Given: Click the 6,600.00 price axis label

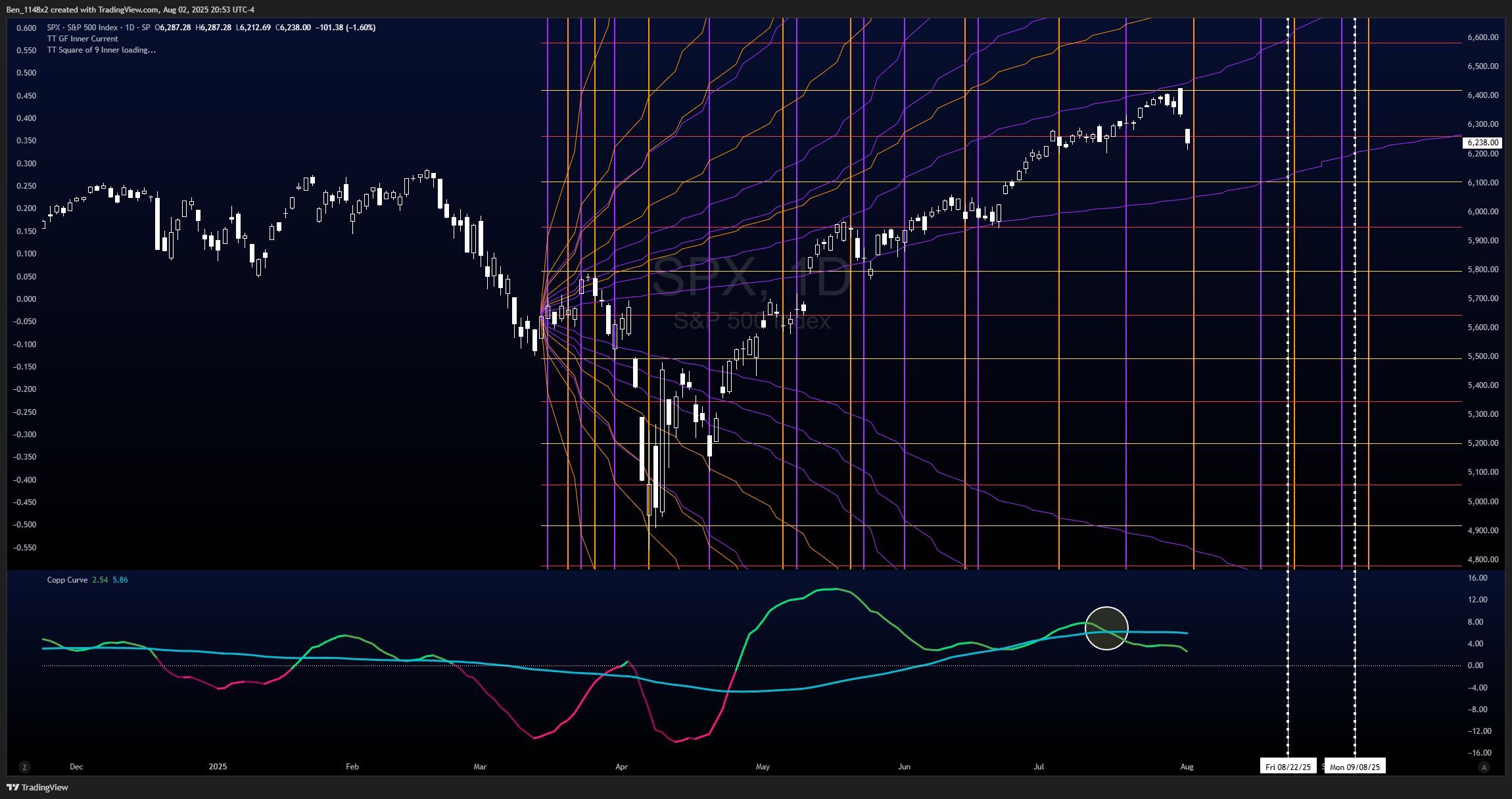Looking at the screenshot, I should [x=1483, y=37].
